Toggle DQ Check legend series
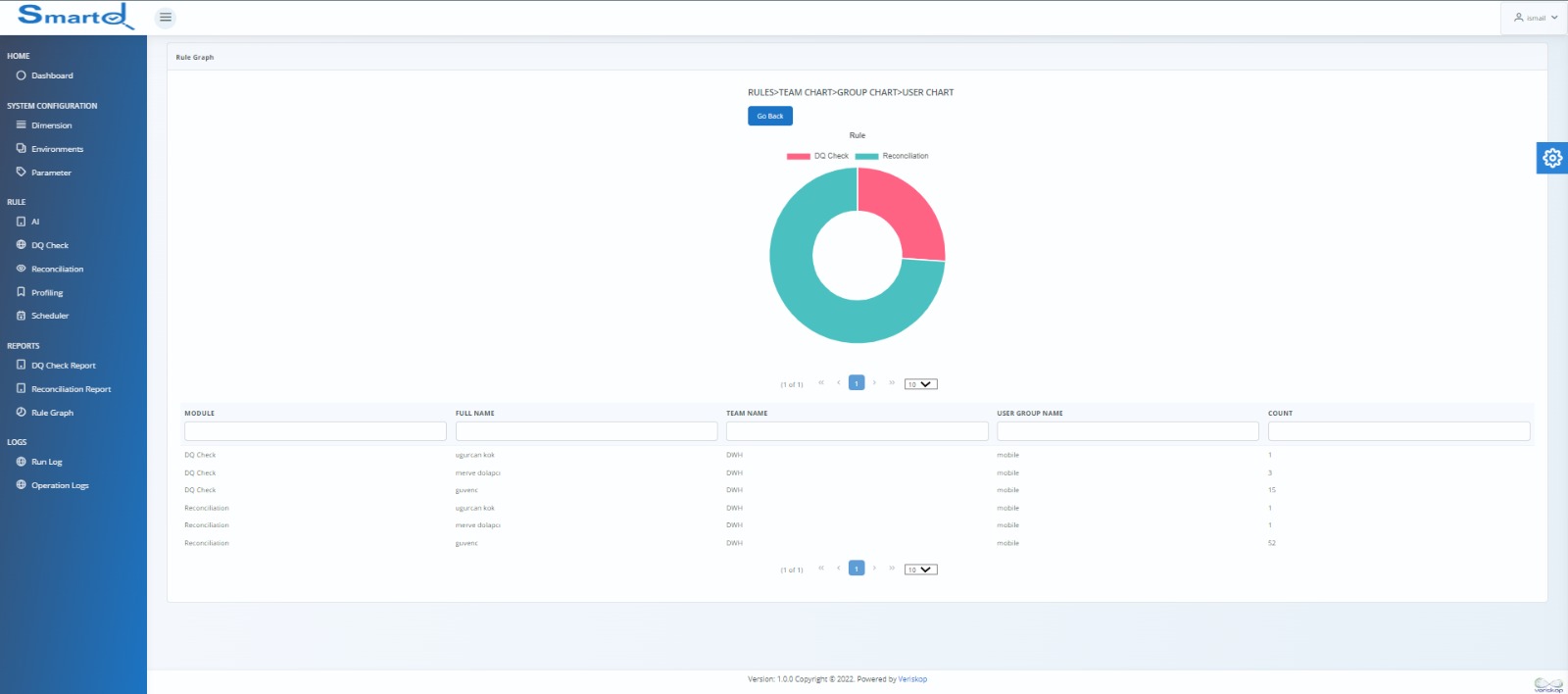 [817, 156]
